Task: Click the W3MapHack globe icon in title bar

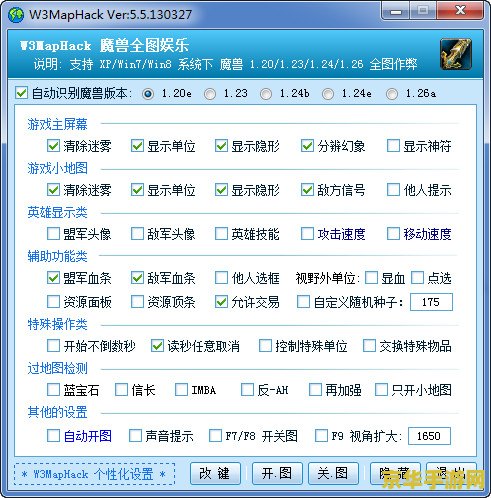Action: pos(16,14)
